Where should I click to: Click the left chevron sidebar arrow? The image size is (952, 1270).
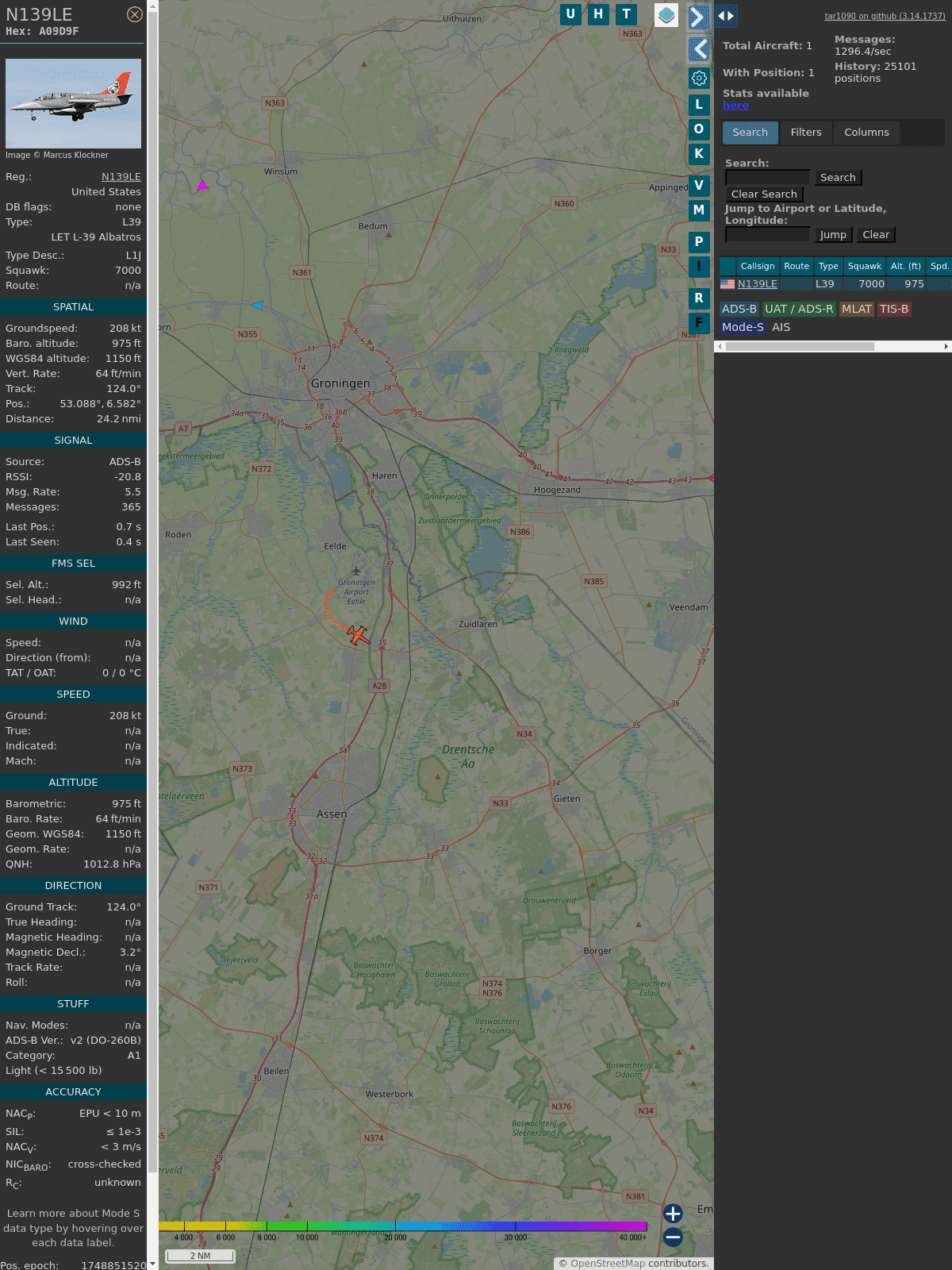tap(699, 49)
